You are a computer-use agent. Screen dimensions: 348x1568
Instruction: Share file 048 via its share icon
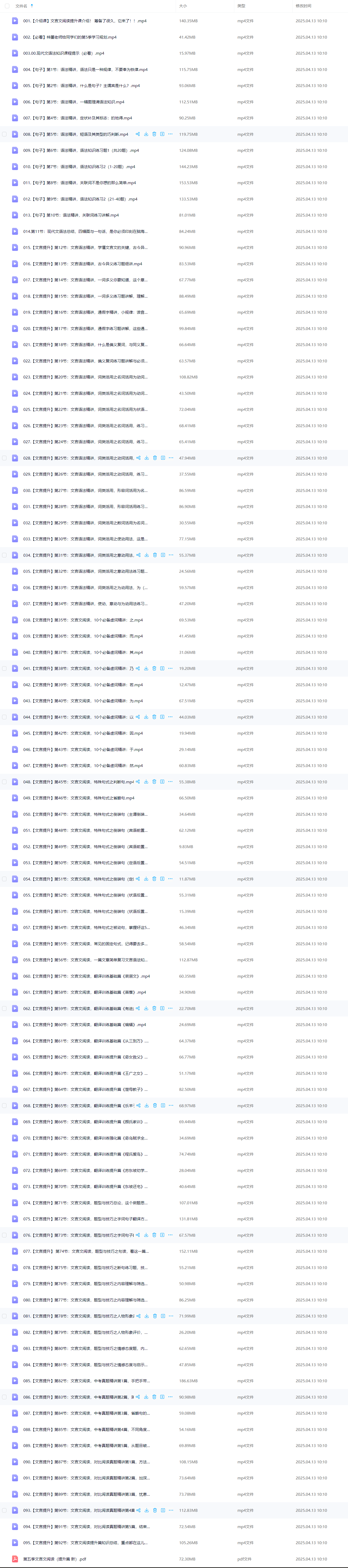tap(138, 782)
